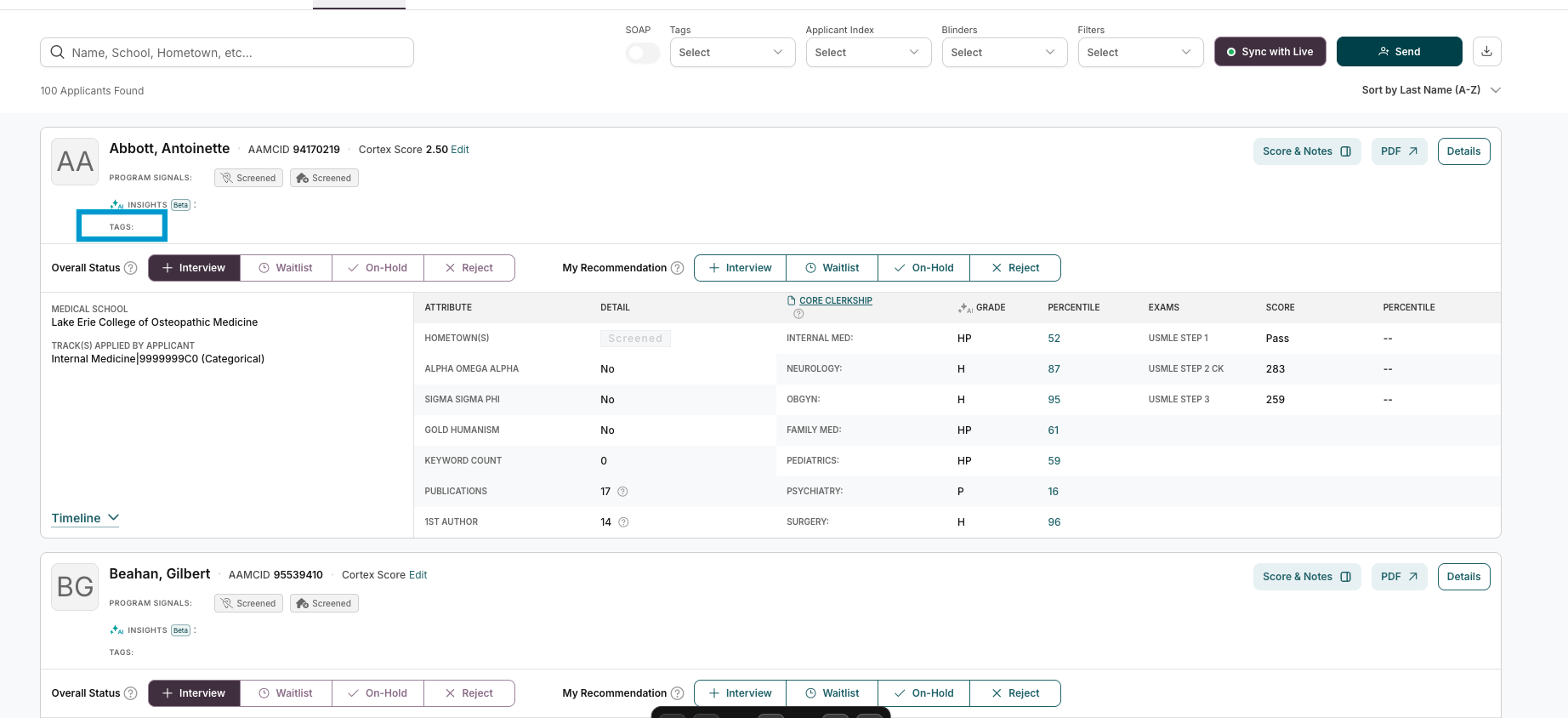The image size is (1568, 718).
Task: Open the PDF for Abbott, Antoinette
Action: [1399, 151]
